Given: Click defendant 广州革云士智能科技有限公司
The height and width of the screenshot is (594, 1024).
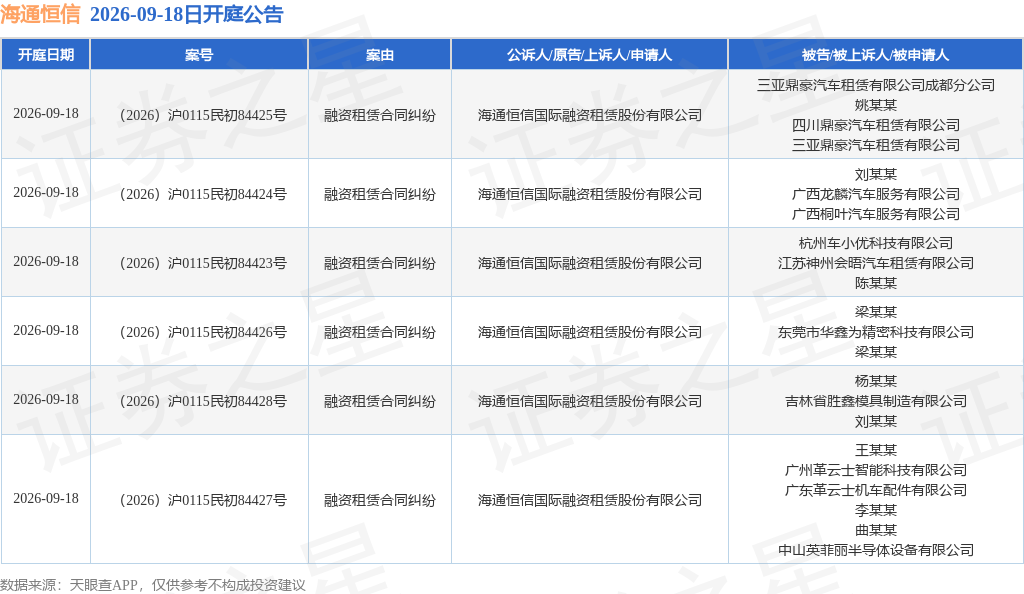Looking at the screenshot, I should pyautogui.click(x=876, y=470).
